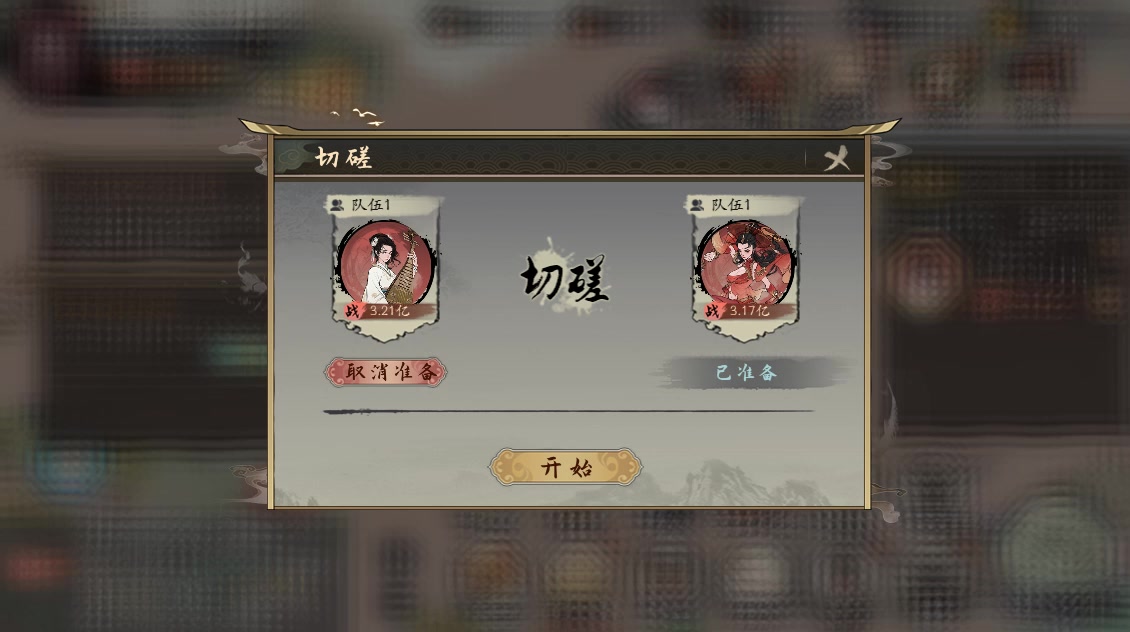Close the 切磋 dialog with the X
Screen dimensions: 1130x632
pyautogui.click(x=837, y=158)
